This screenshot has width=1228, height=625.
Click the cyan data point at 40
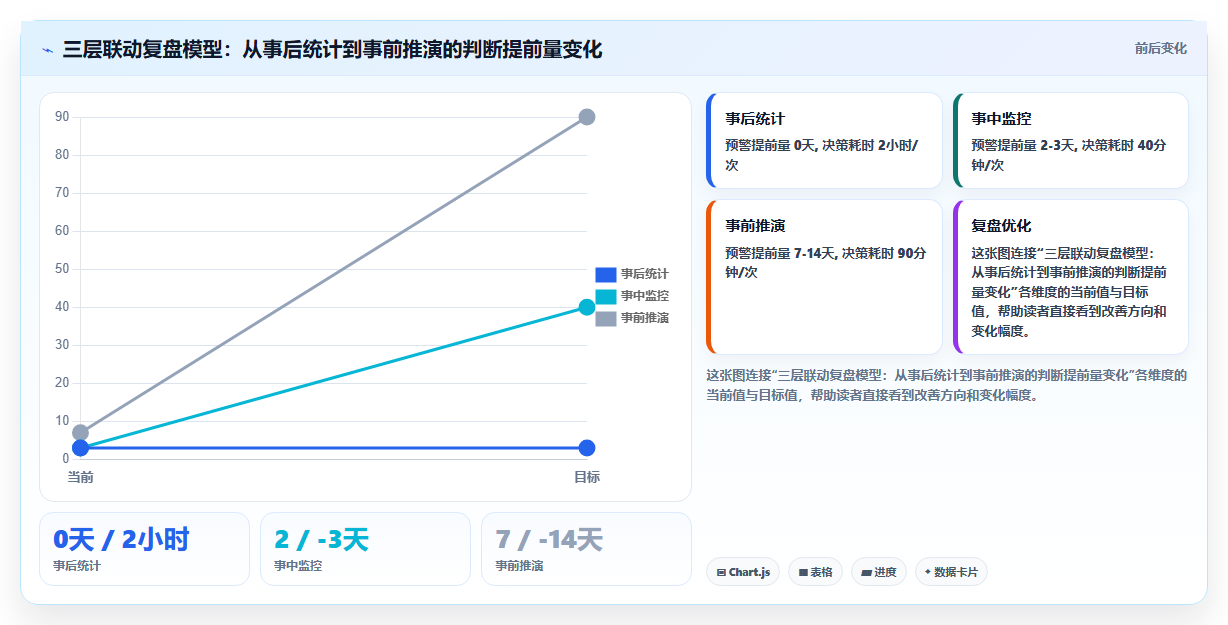587,307
